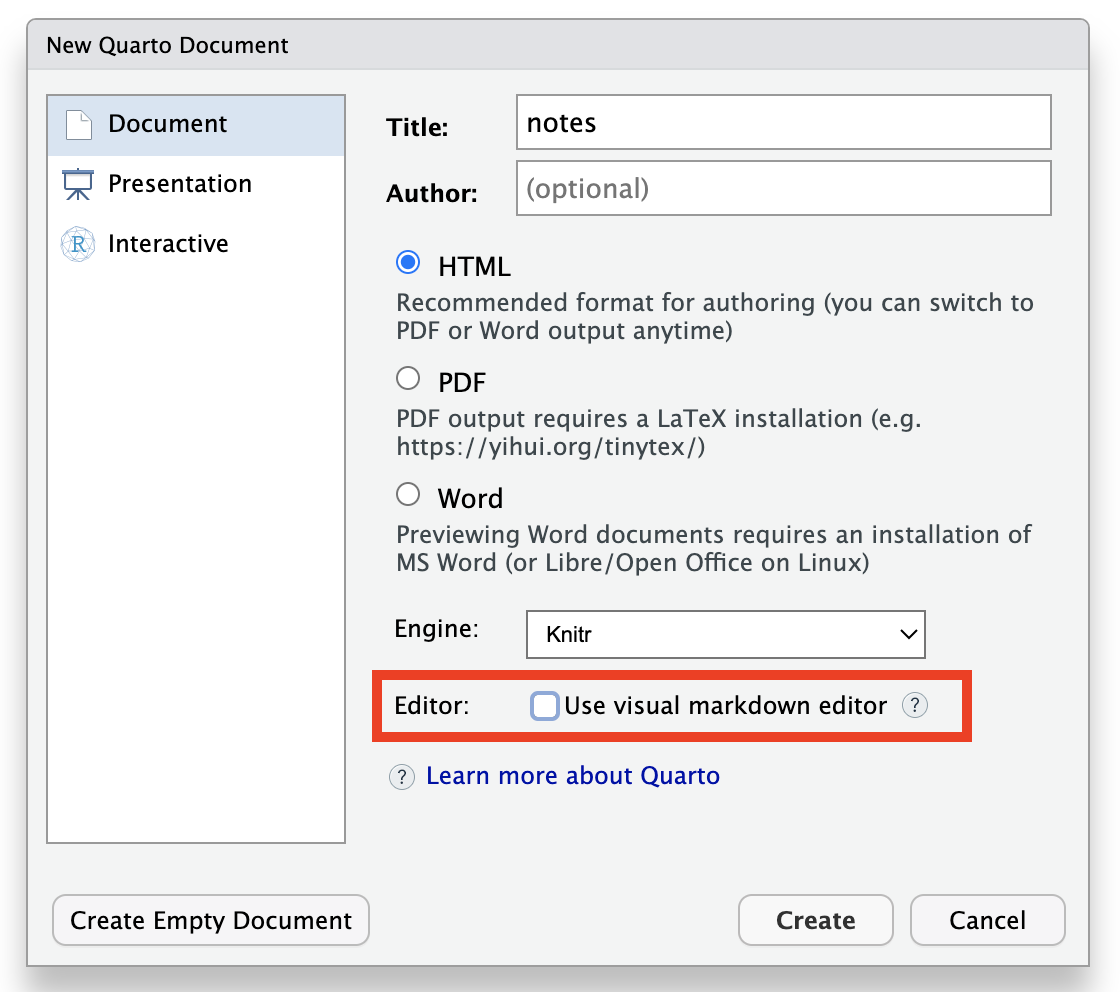Click the Title field containing notes

[x=783, y=123]
